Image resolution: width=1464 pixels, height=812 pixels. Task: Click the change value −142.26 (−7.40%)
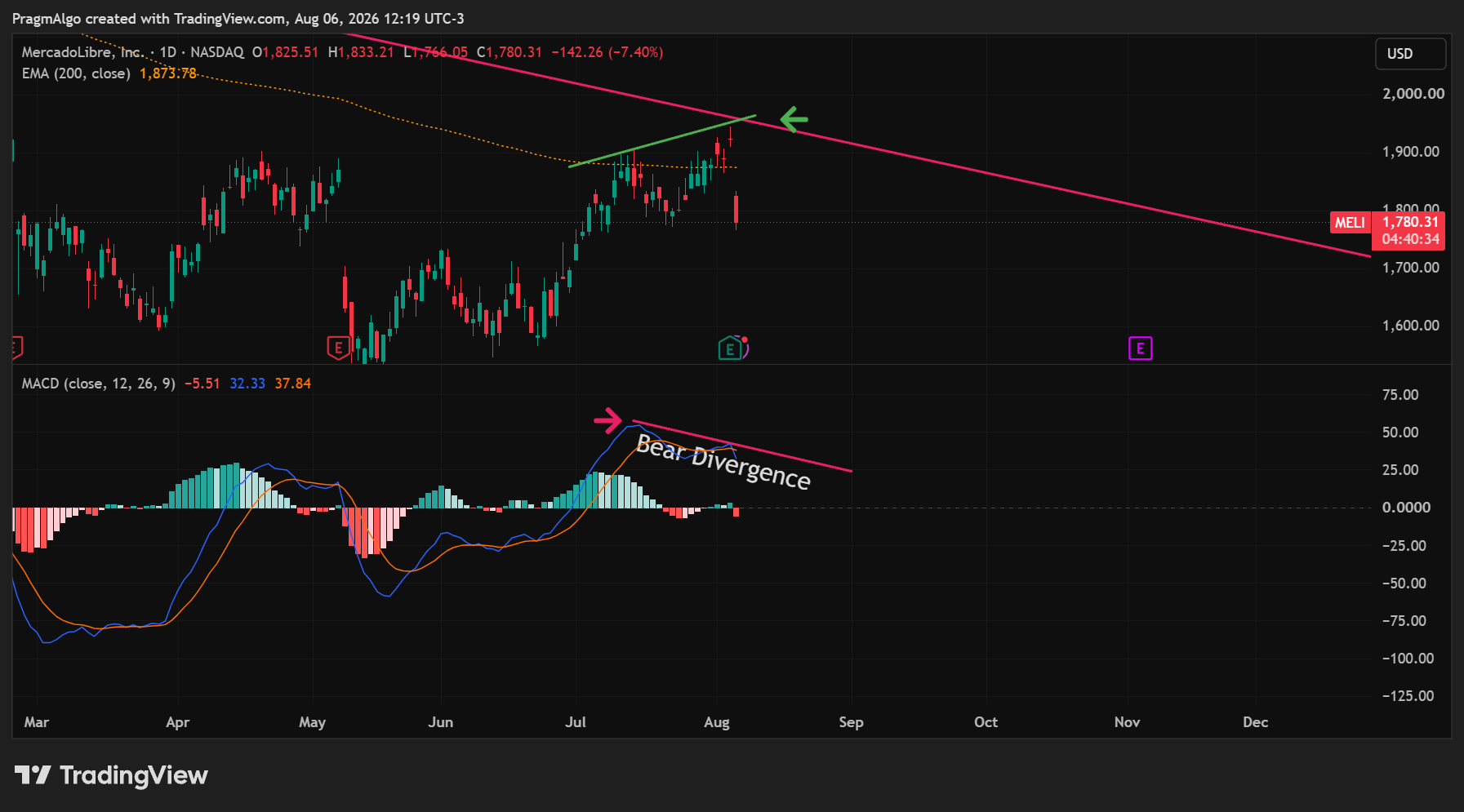(607, 52)
